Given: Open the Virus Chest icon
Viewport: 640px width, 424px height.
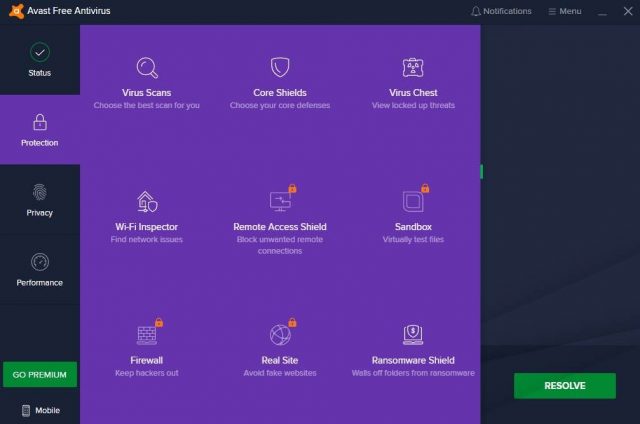Looking at the screenshot, I should point(412,68).
